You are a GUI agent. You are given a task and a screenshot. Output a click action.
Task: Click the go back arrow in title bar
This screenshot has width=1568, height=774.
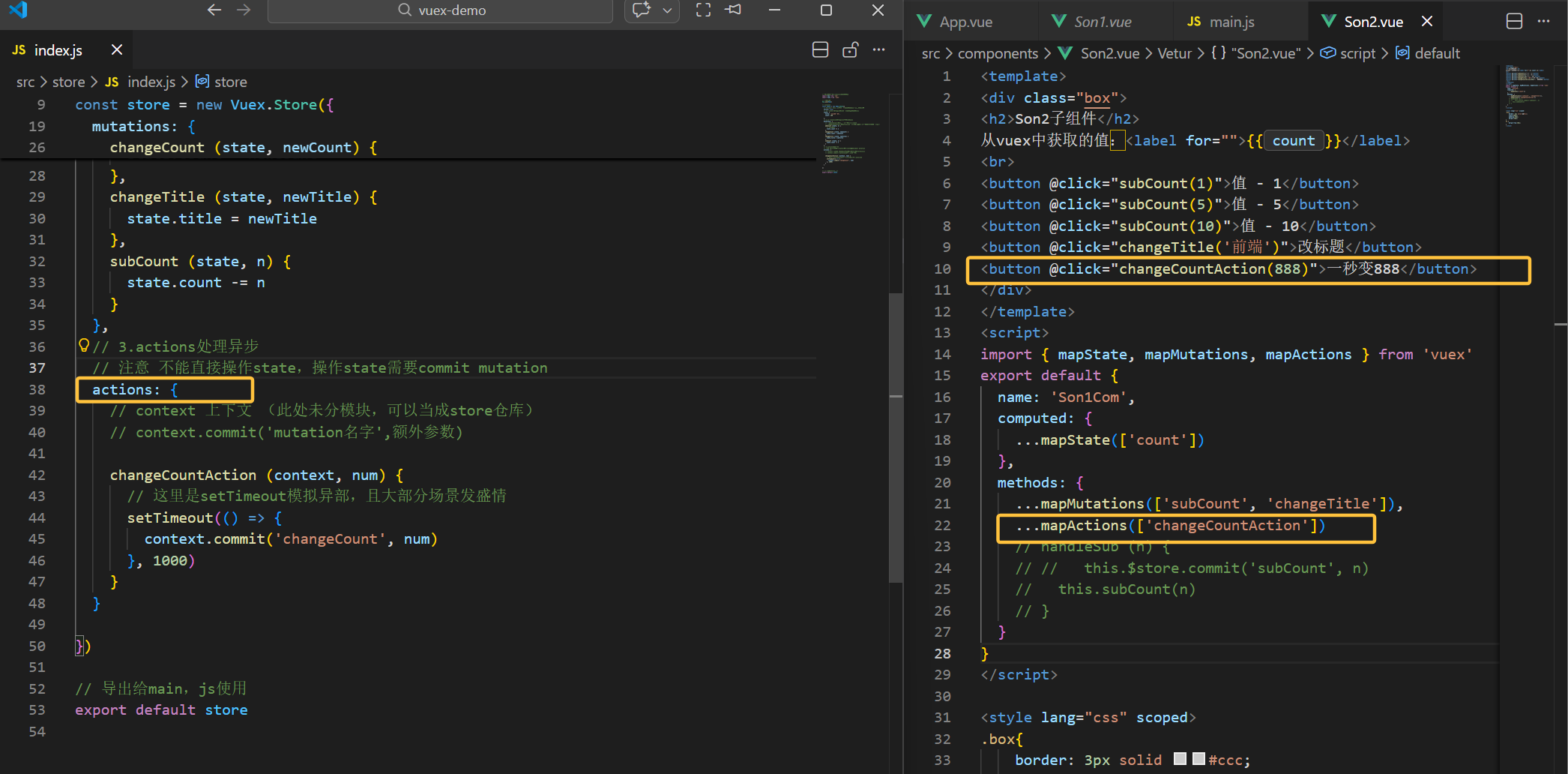pyautogui.click(x=214, y=10)
